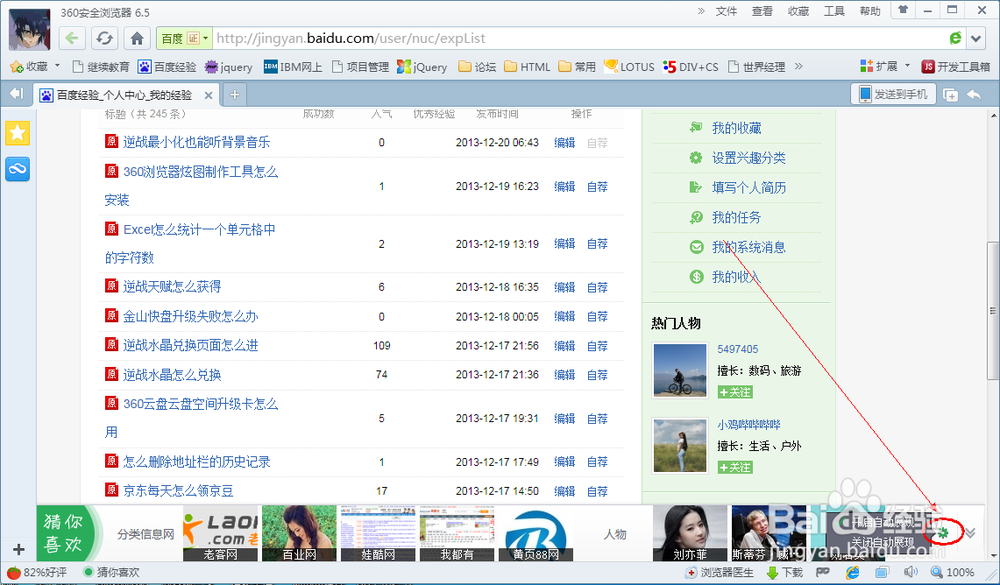Click 关注 for user 5497405

[x=735, y=392]
